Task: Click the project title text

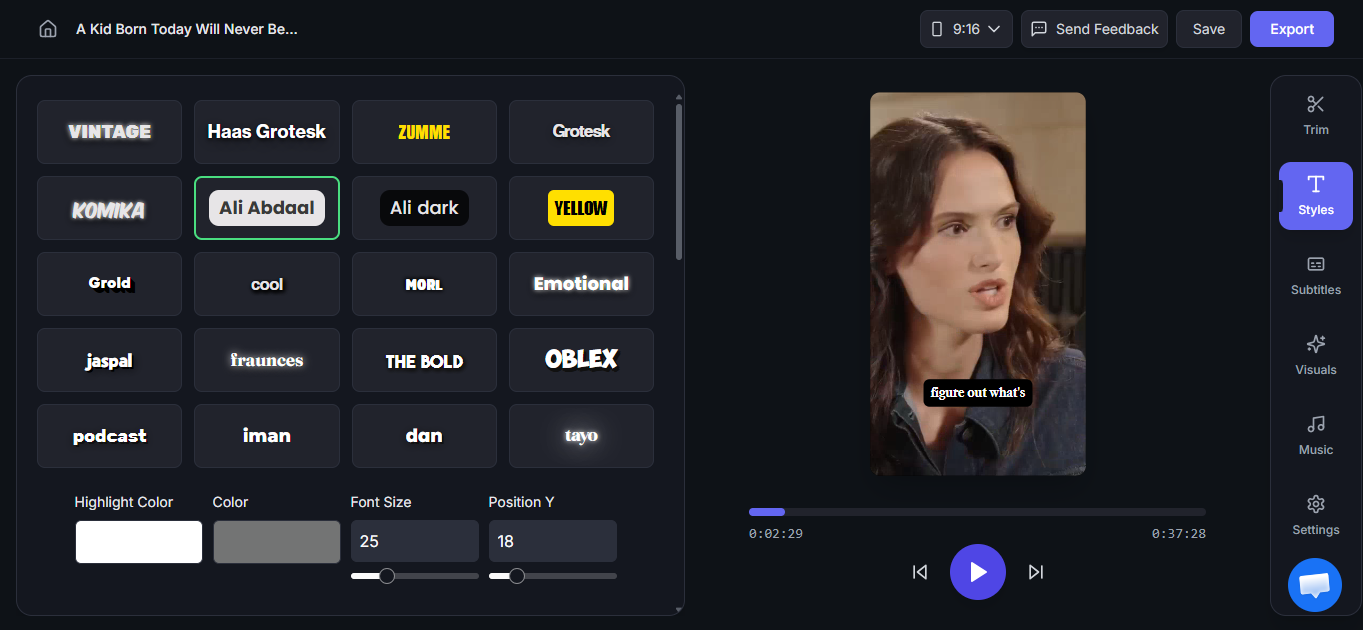Action: pos(187,29)
